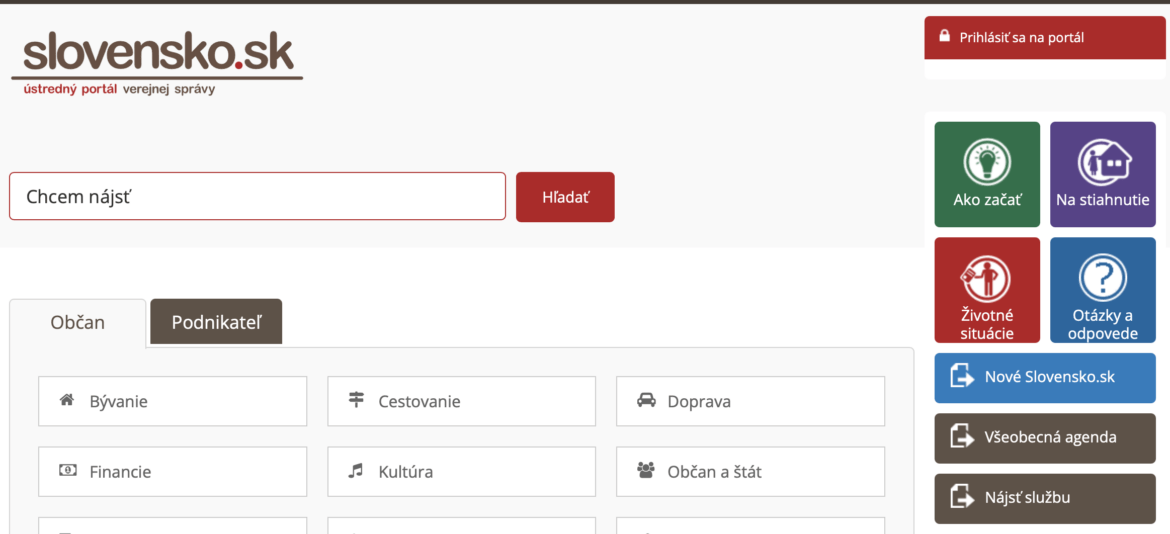Image resolution: width=1170 pixels, height=534 pixels.
Task: Click the lock icon beside Prihlásiť sa
Action: (944, 37)
